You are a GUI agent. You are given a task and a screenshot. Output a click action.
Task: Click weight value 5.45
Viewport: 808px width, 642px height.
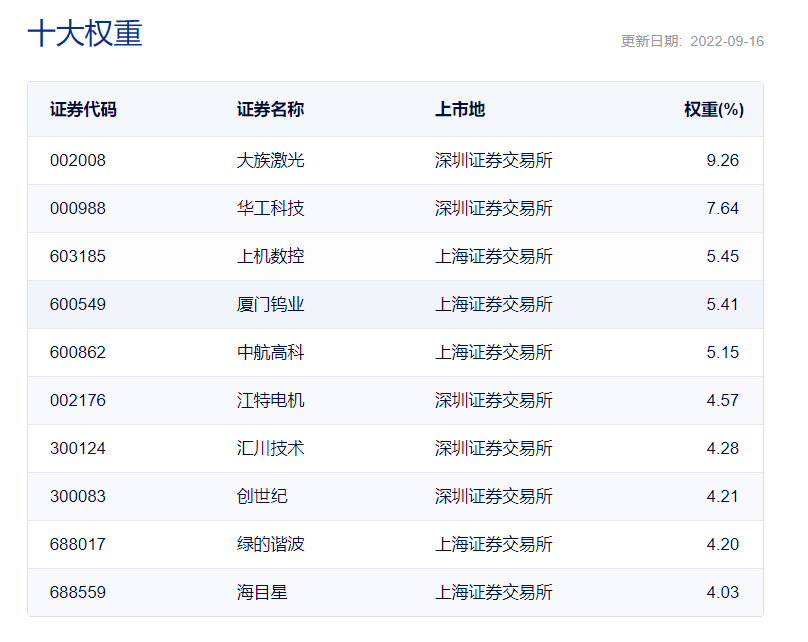tap(722, 256)
